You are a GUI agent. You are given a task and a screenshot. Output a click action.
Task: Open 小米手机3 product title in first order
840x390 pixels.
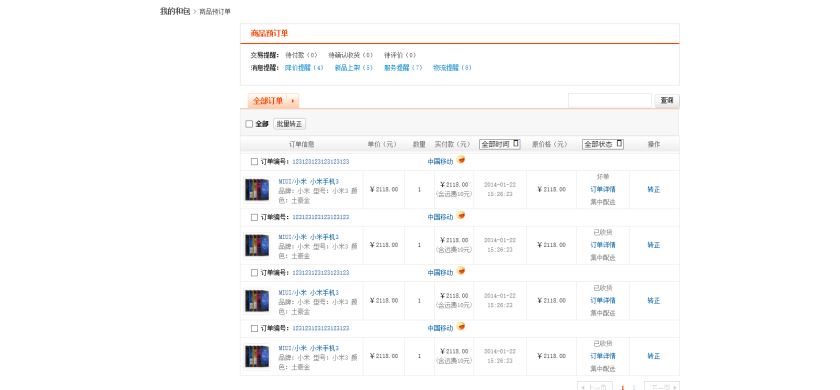tap(309, 182)
